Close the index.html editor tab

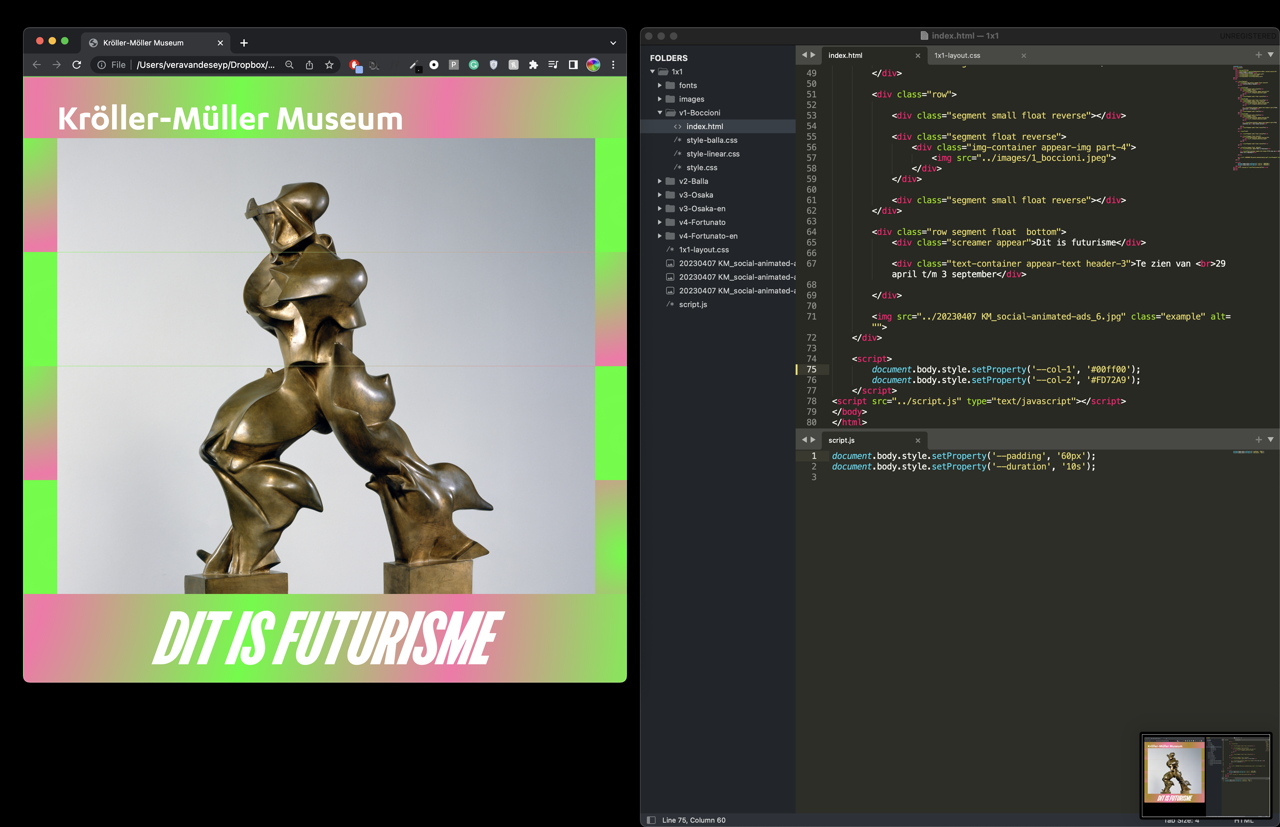tap(918, 56)
